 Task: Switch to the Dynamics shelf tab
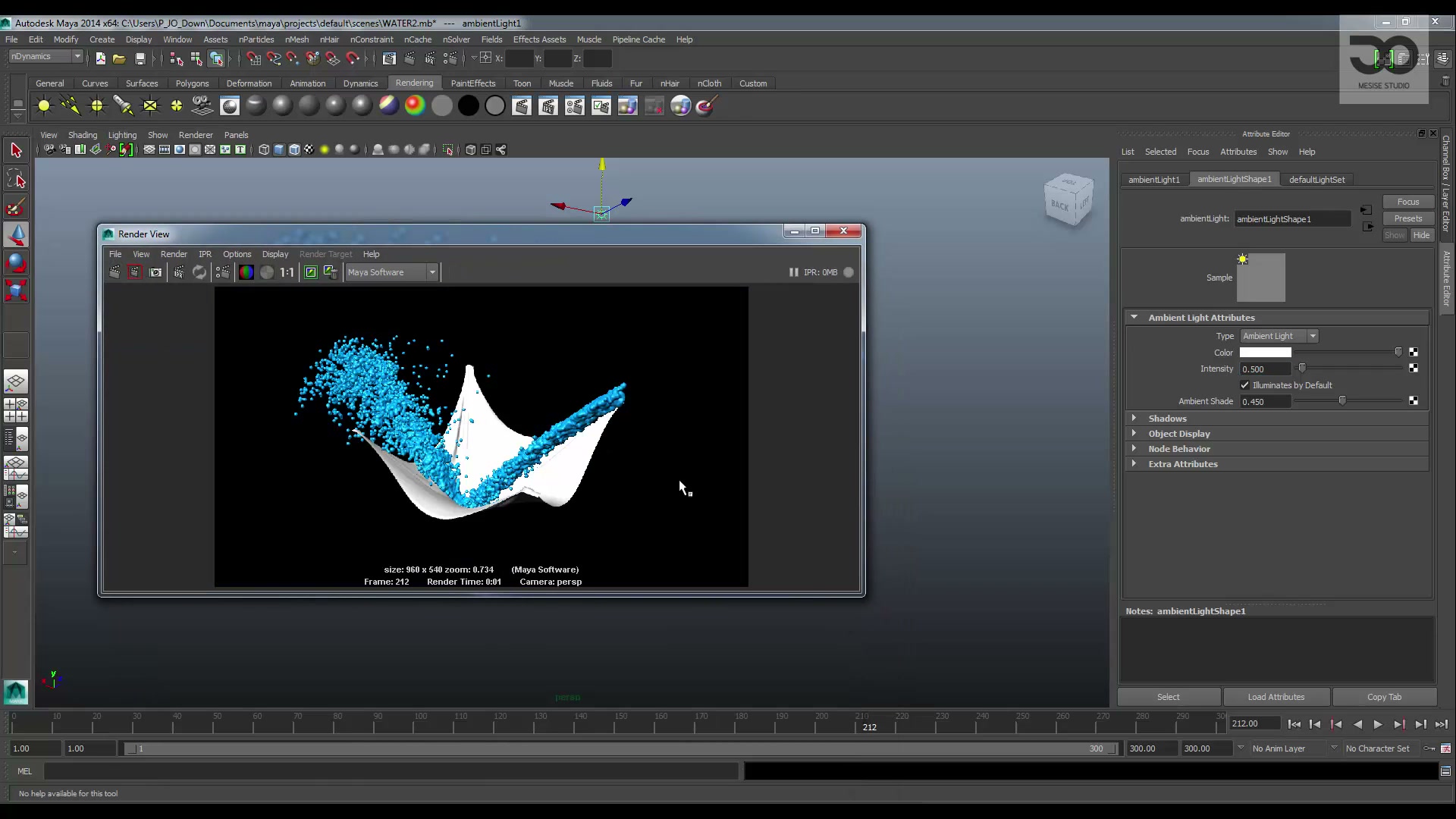pos(360,83)
